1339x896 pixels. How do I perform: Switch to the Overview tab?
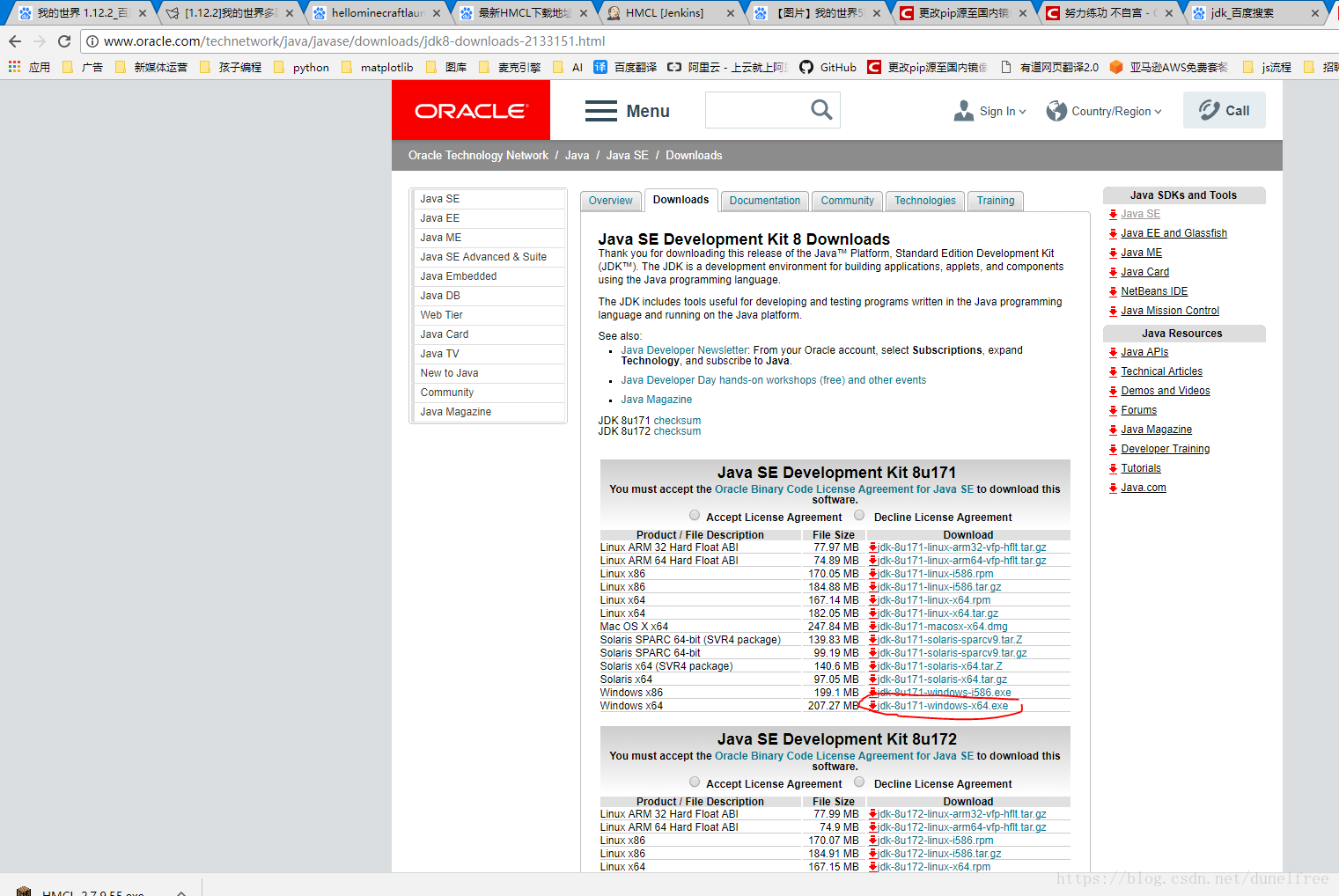[x=610, y=201]
